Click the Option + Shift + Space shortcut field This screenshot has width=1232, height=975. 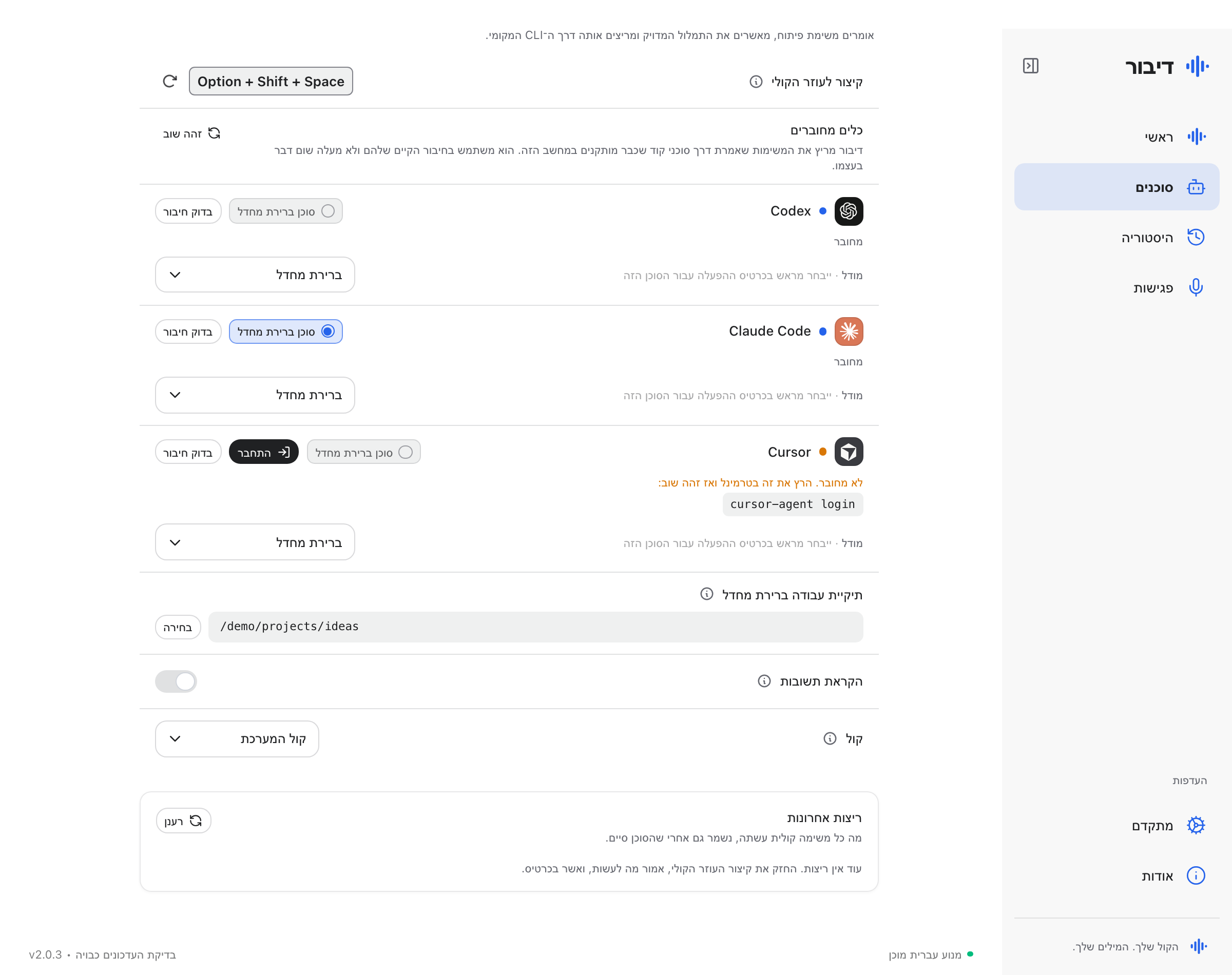coord(271,81)
